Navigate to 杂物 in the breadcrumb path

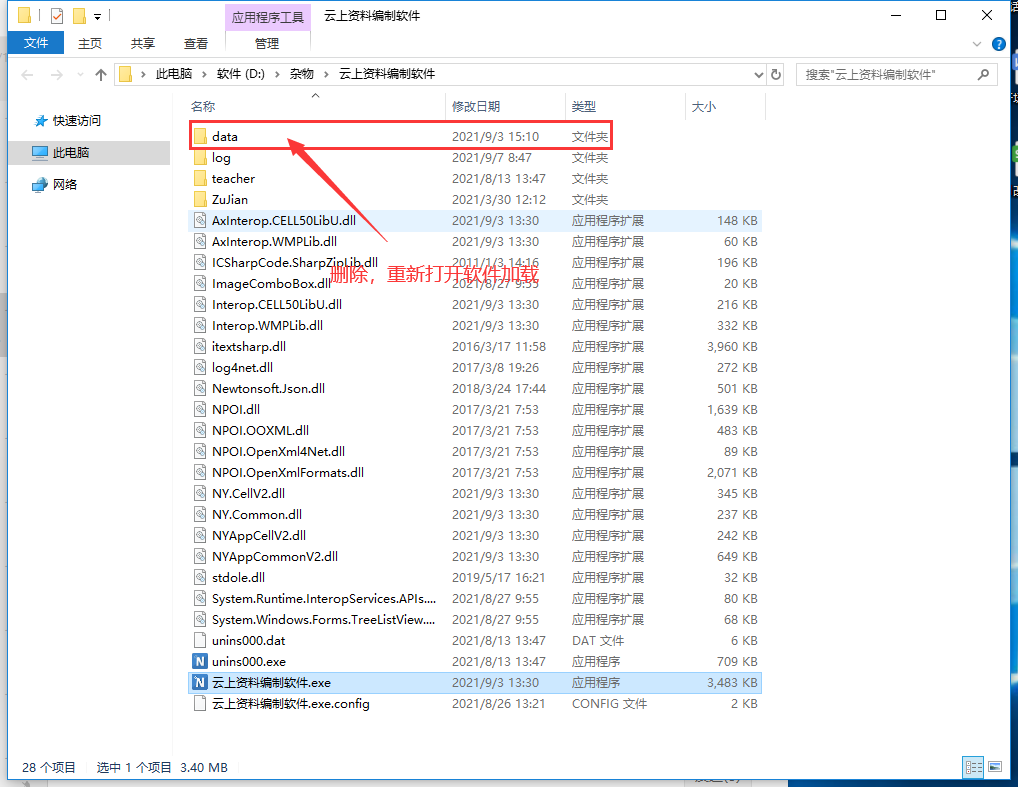coord(301,74)
